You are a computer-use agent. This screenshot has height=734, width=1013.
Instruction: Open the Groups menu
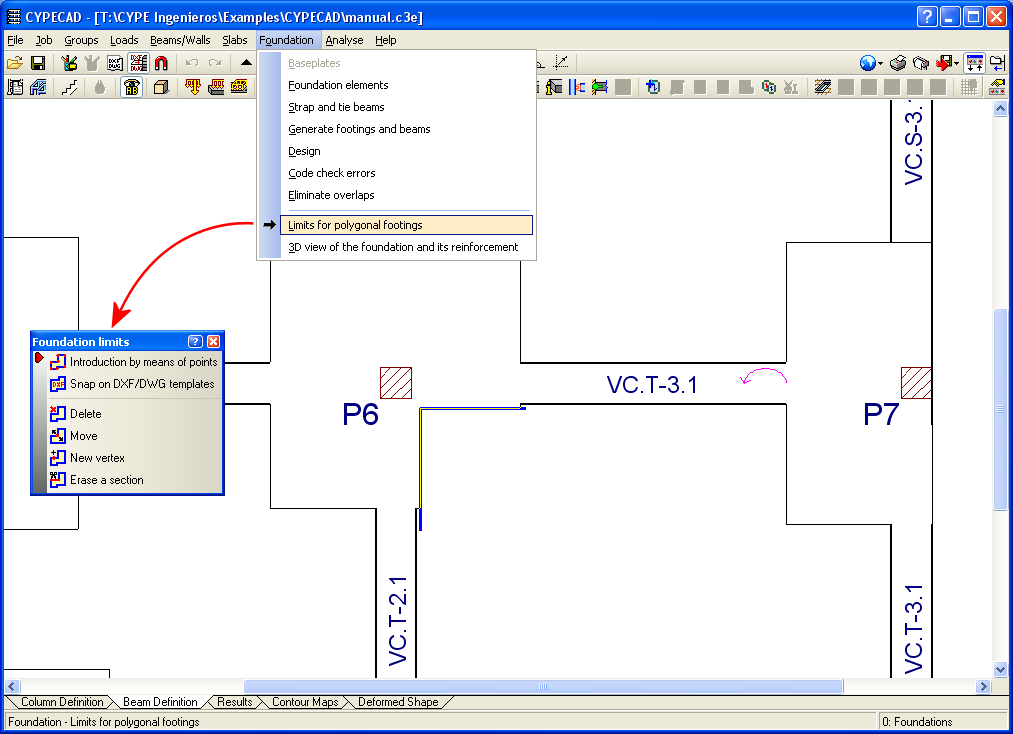[x=81, y=40]
